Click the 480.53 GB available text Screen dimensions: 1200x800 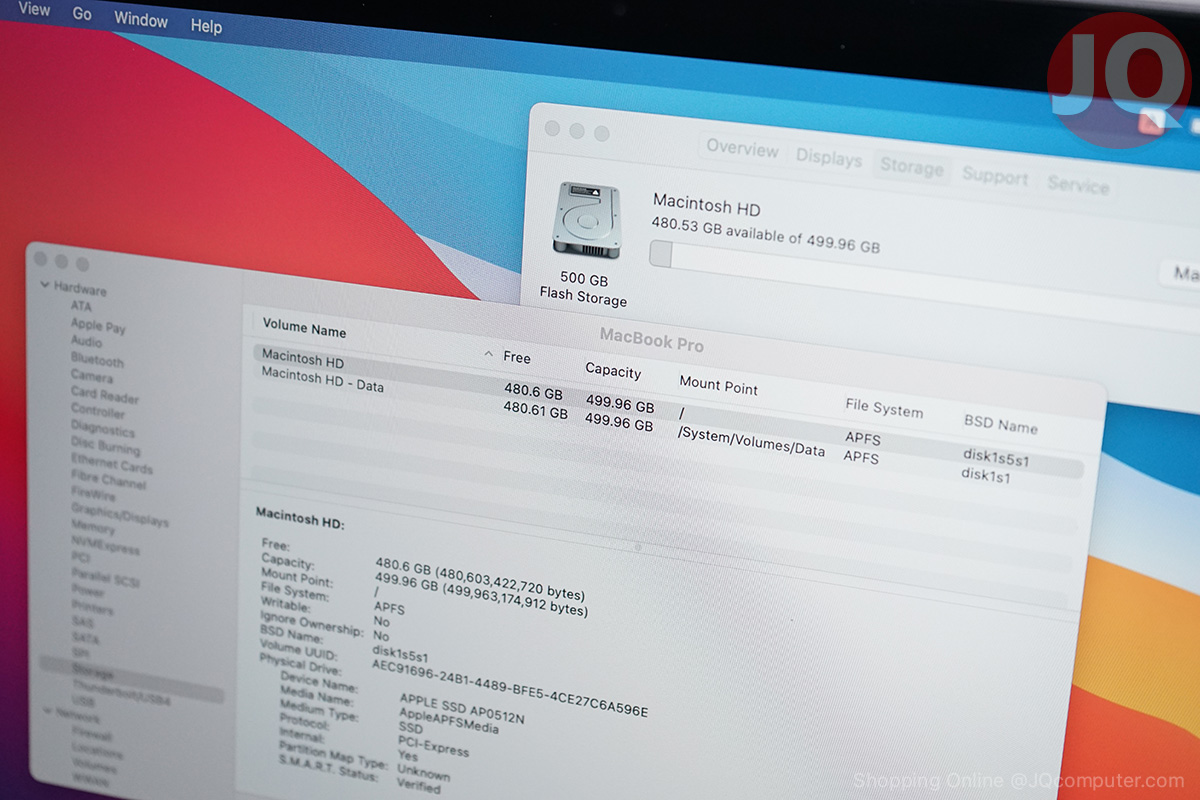(x=765, y=233)
